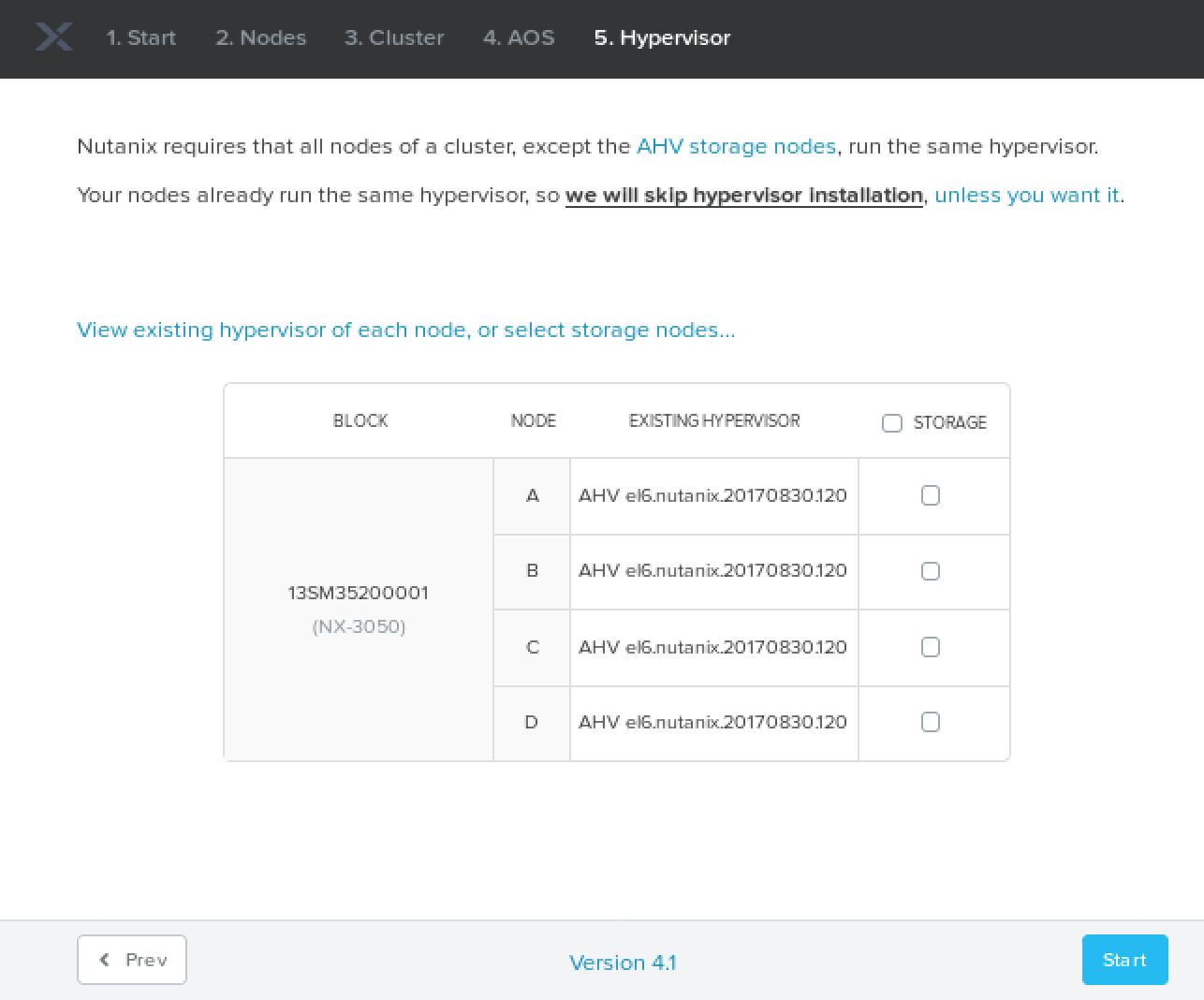This screenshot has width=1204, height=1000.
Task: Check the storage box for node C
Action: [x=931, y=647]
